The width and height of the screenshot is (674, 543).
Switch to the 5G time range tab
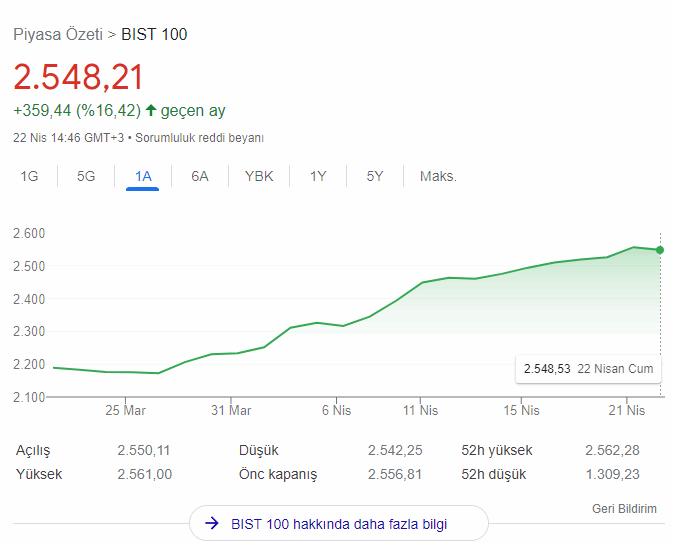(86, 177)
